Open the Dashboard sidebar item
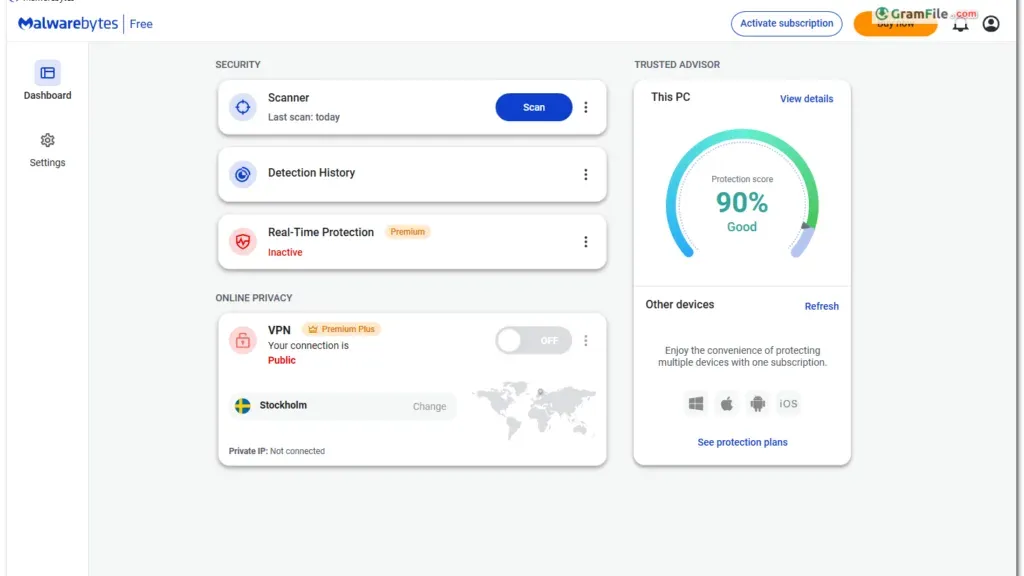Screen dimensions: 1024x576 coord(48,81)
